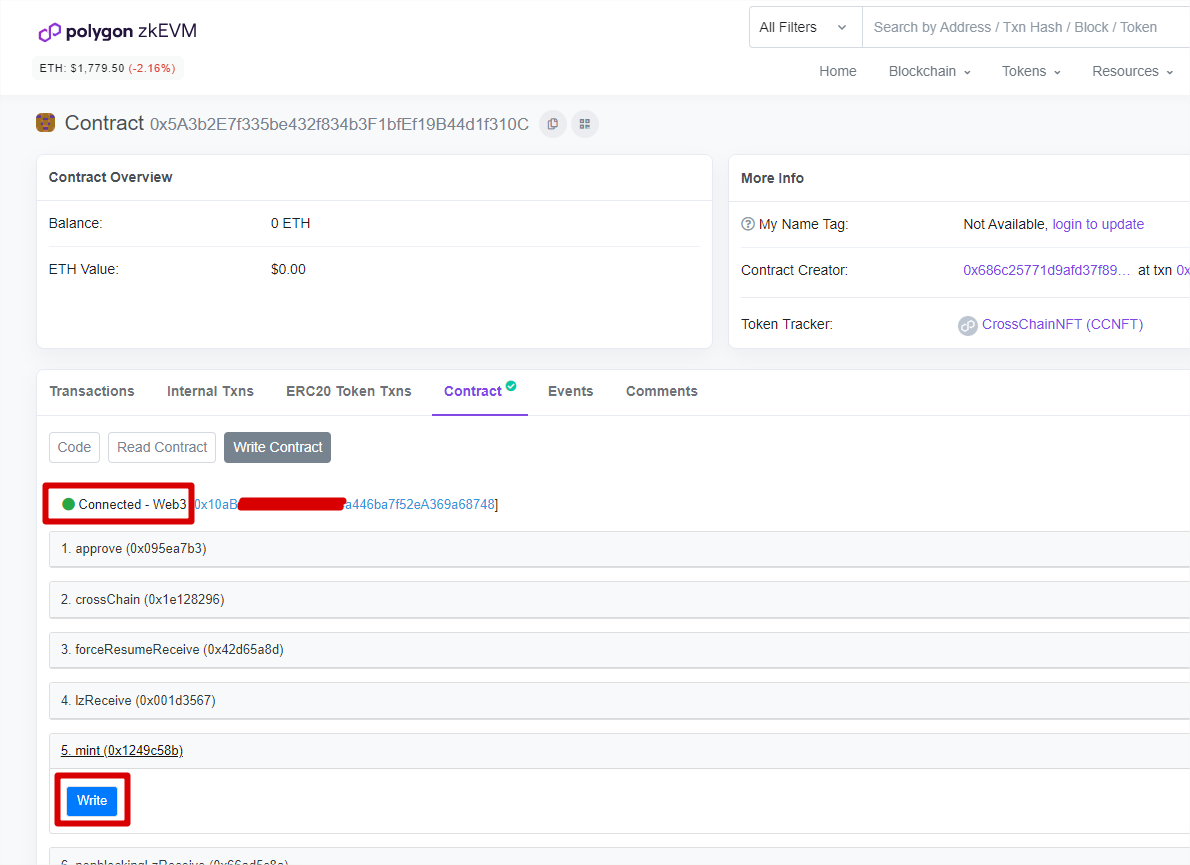
Task: Expand the Blockchain menu
Action: (x=930, y=71)
